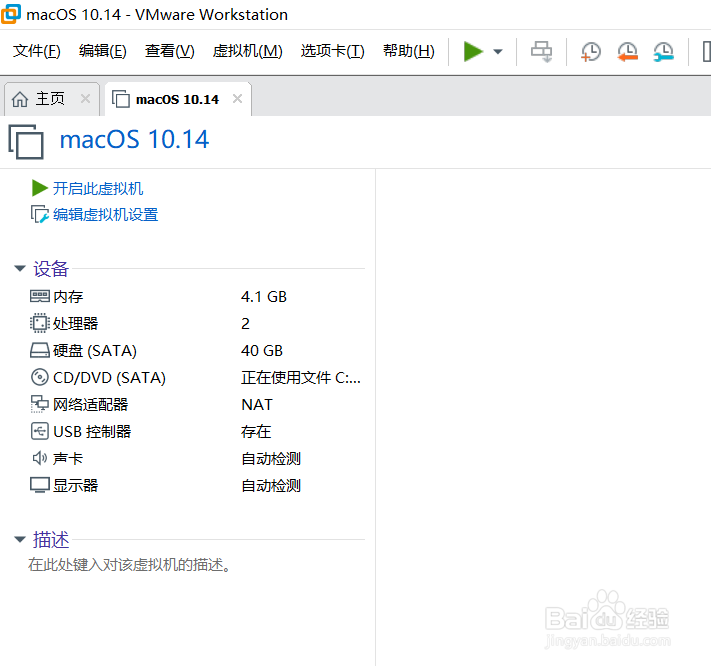The width and height of the screenshot is (711, 666).
Task: Collapse the 描述 section
Action: coord(19,539)
